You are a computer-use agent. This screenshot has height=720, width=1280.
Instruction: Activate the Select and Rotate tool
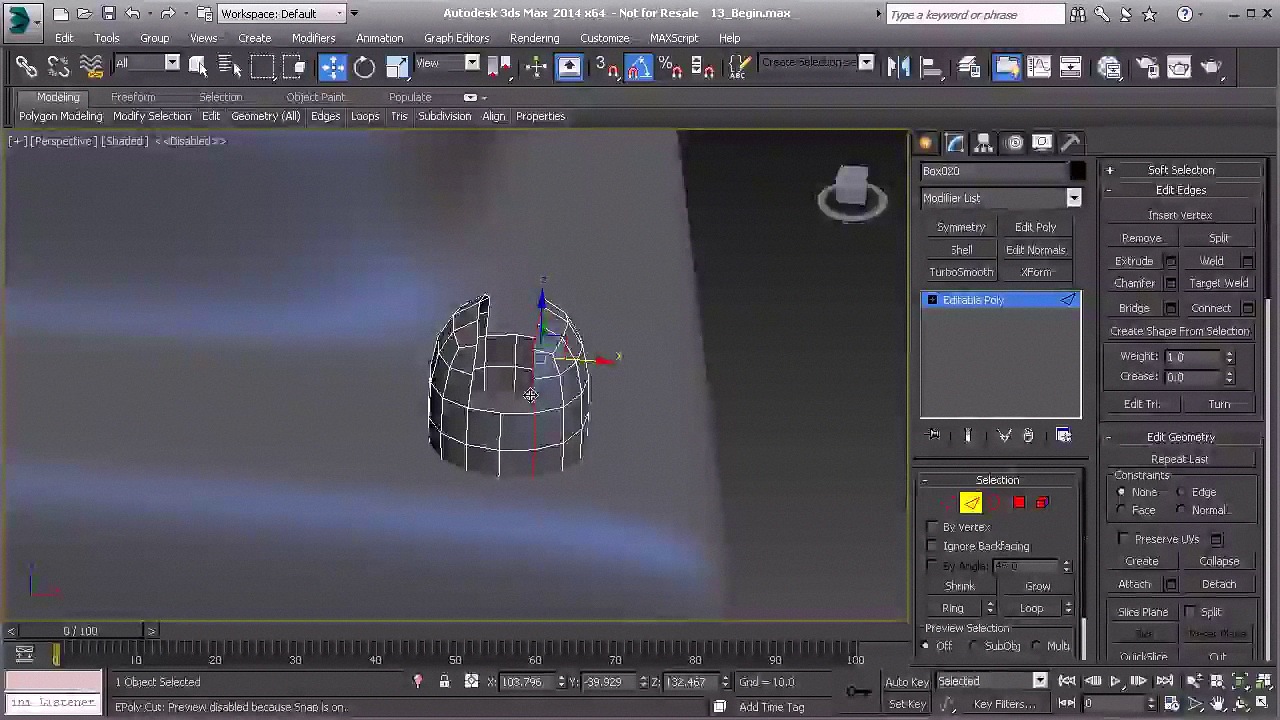365,67
